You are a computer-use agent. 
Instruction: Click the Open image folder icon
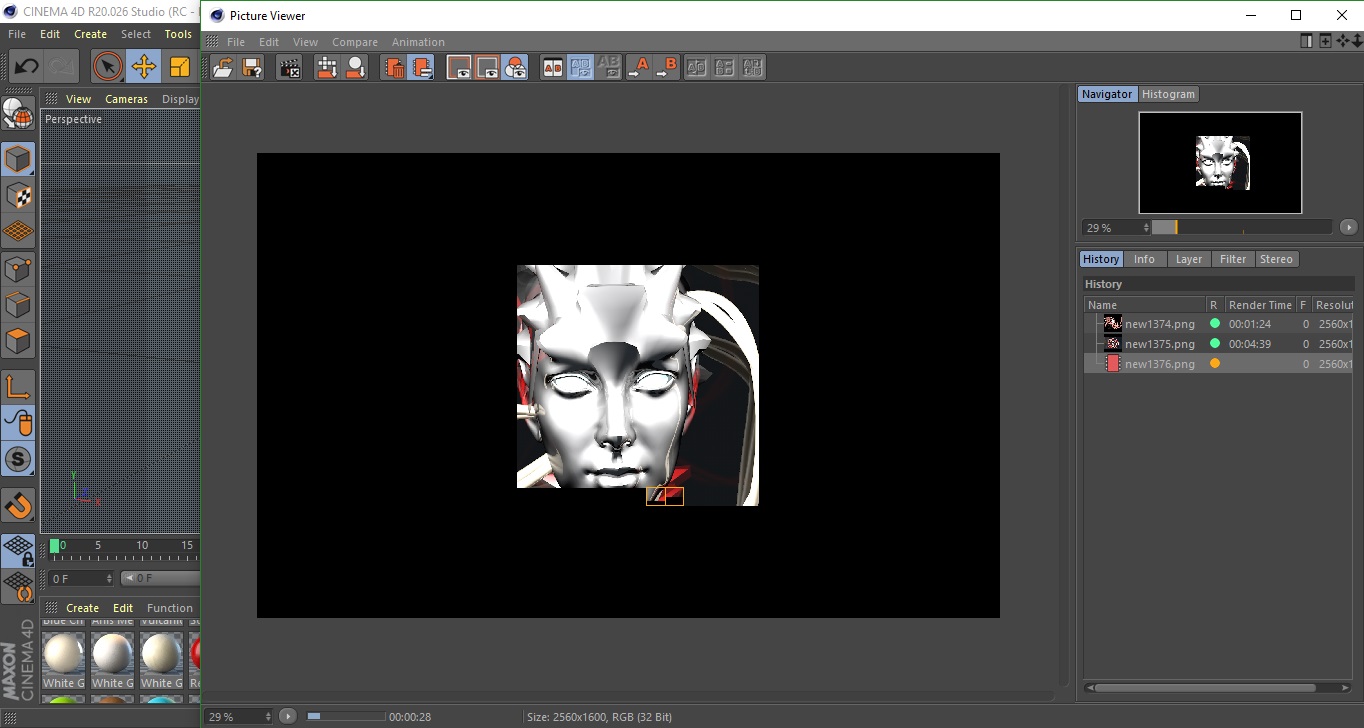(223, 67)
